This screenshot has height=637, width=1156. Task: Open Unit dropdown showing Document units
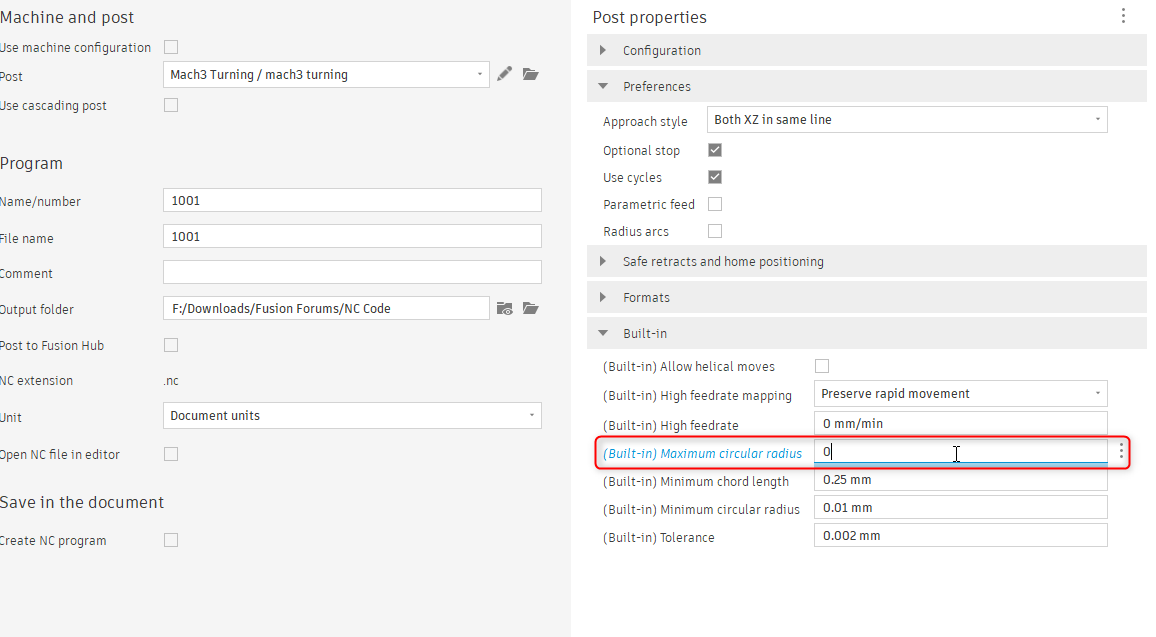coord(352,416)
